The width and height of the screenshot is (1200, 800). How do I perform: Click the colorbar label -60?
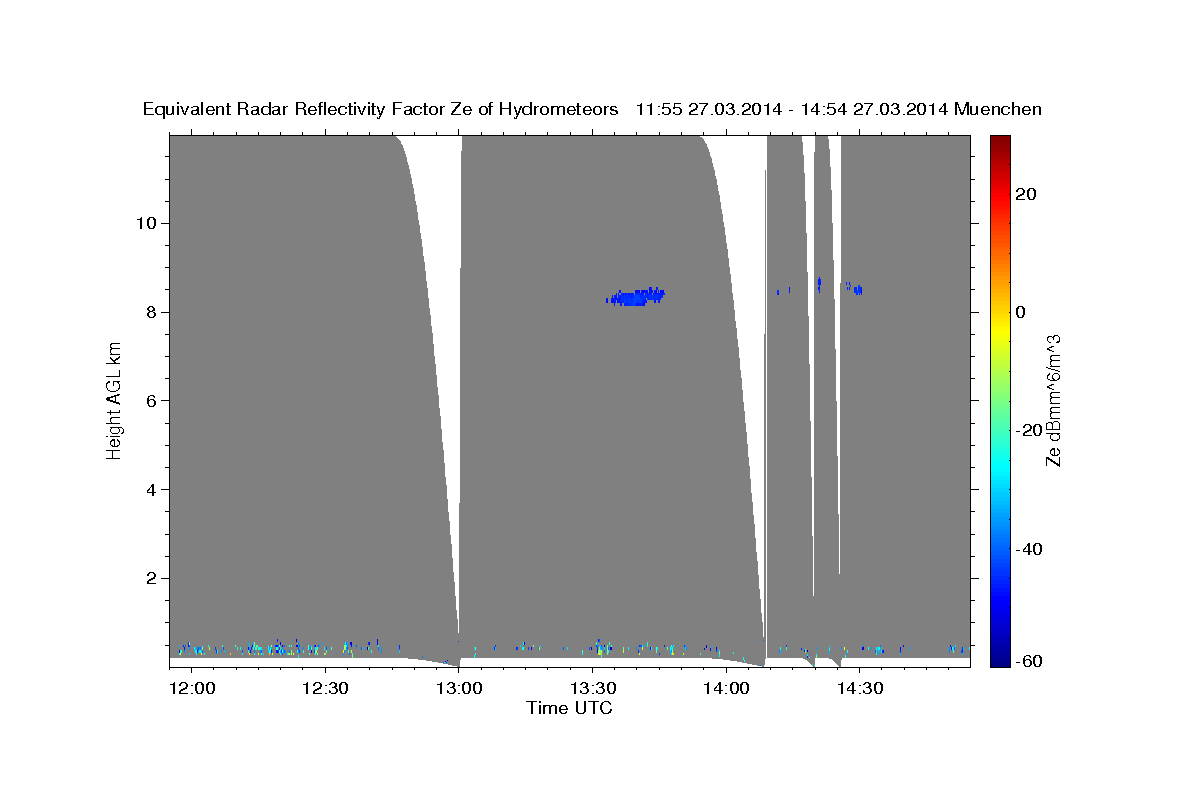pos(1028,661)
